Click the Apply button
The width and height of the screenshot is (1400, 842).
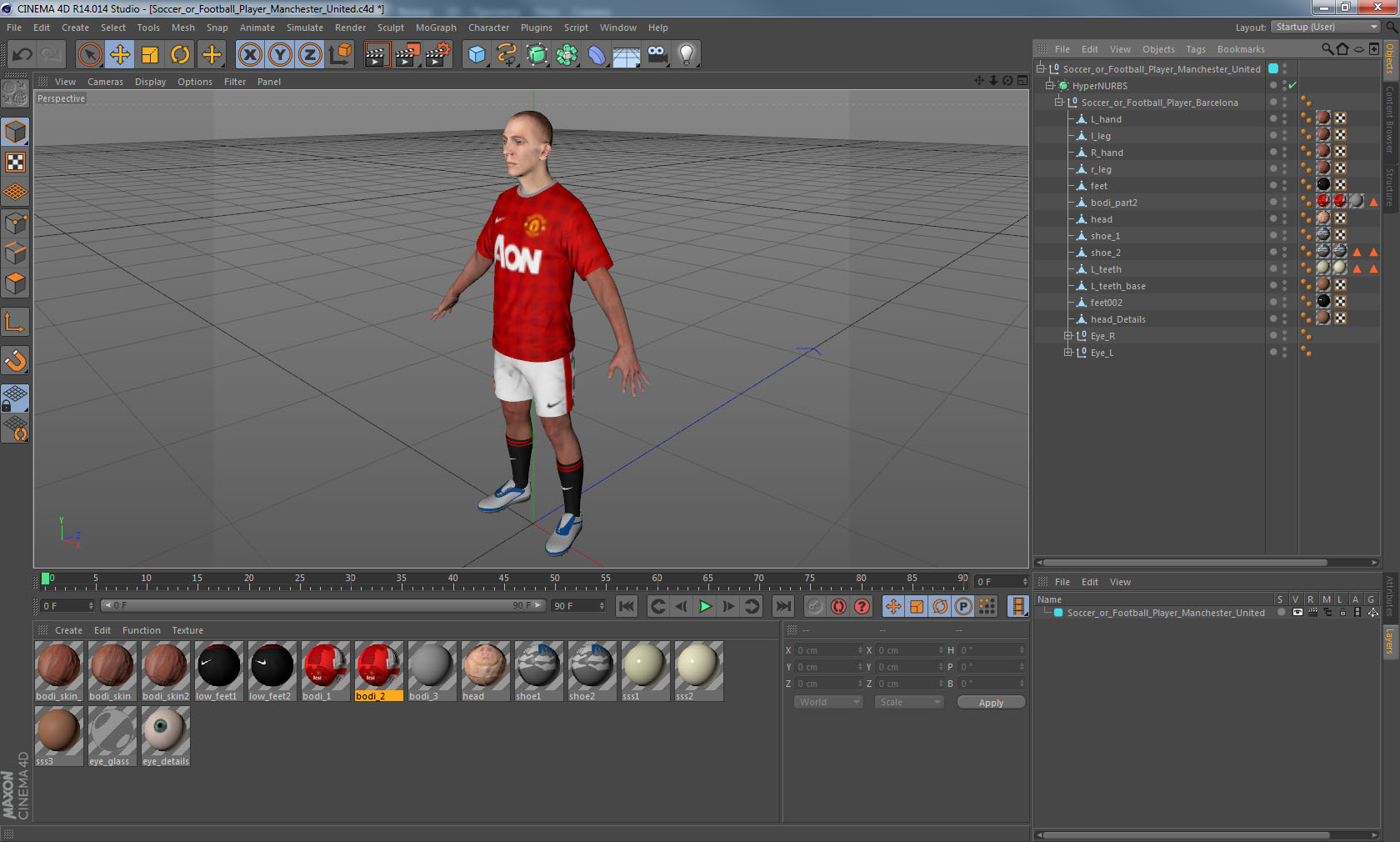(x=991, y=703)
